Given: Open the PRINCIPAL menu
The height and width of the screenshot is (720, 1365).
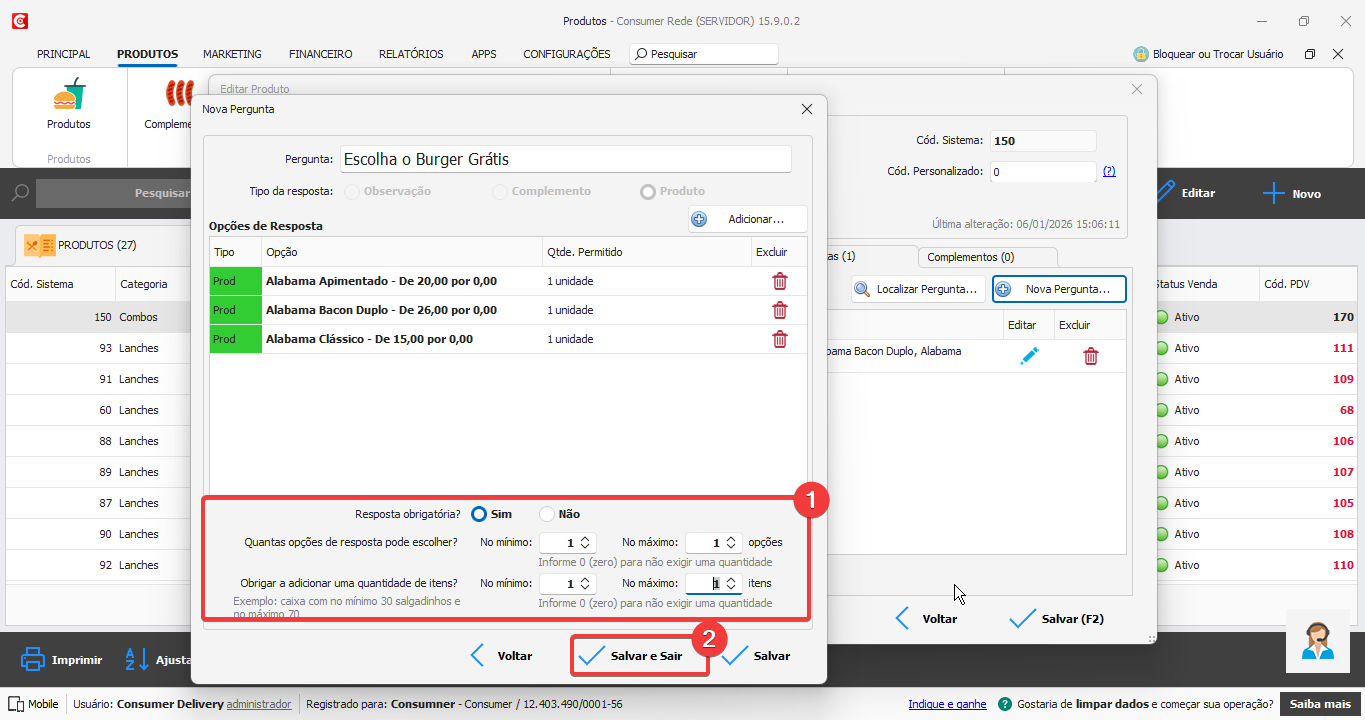Looking at the screenshot, I should point(64,54).
